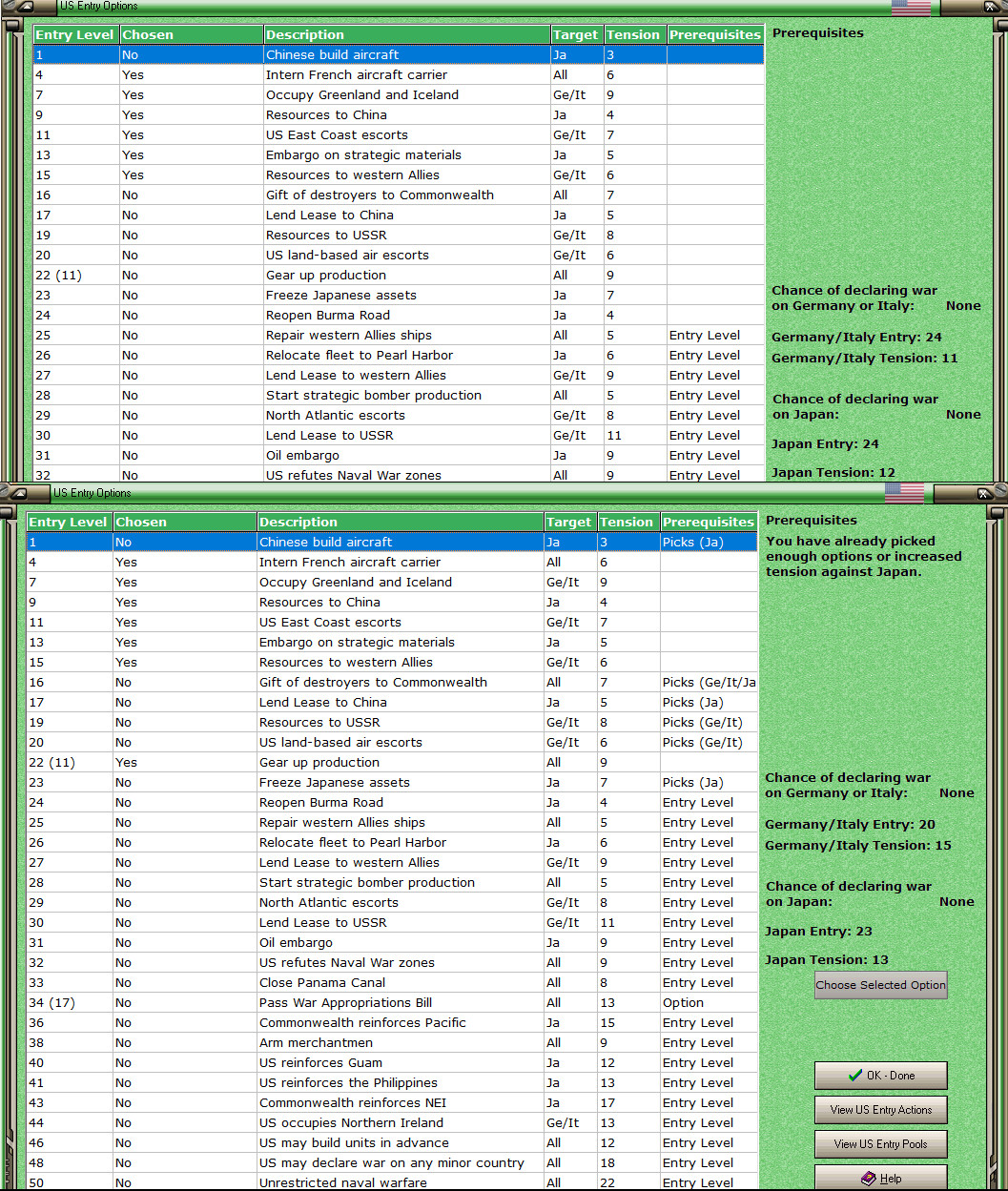Select 'Reopen Burma Road' in lower window
The height and width of the screenshot is (1191, 1008).
coord(392,802)
